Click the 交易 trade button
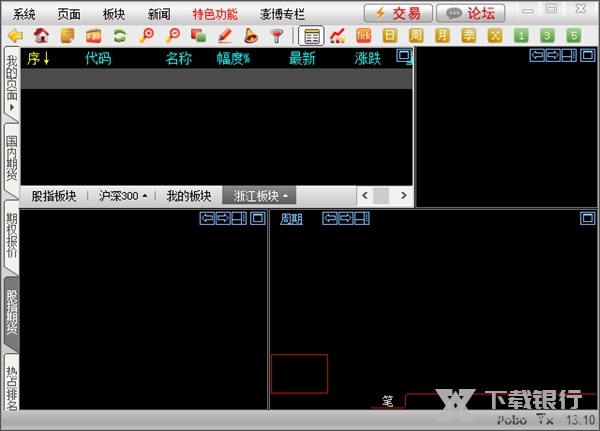This screenshot has height=431, width=600. pyautogui.click(x=398, y=13)
